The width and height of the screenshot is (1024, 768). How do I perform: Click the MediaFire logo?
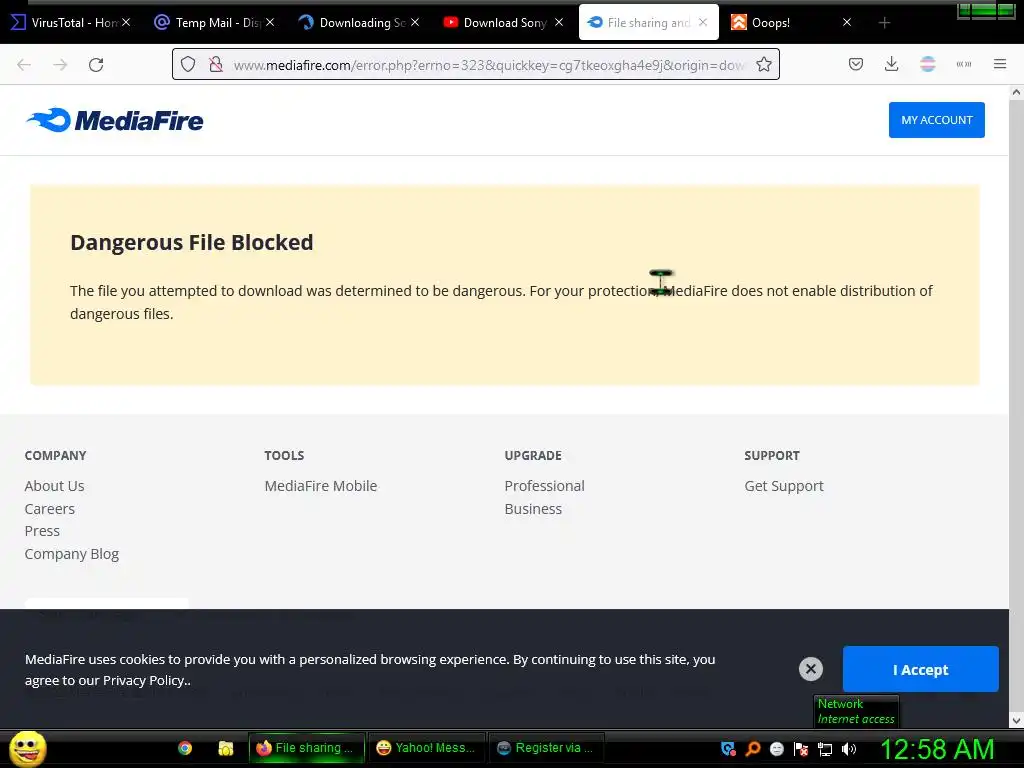115,120
